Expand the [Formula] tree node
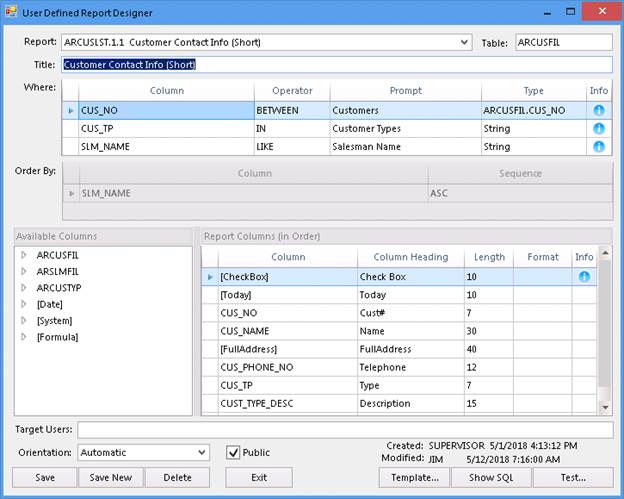 [x=23, y=337]
